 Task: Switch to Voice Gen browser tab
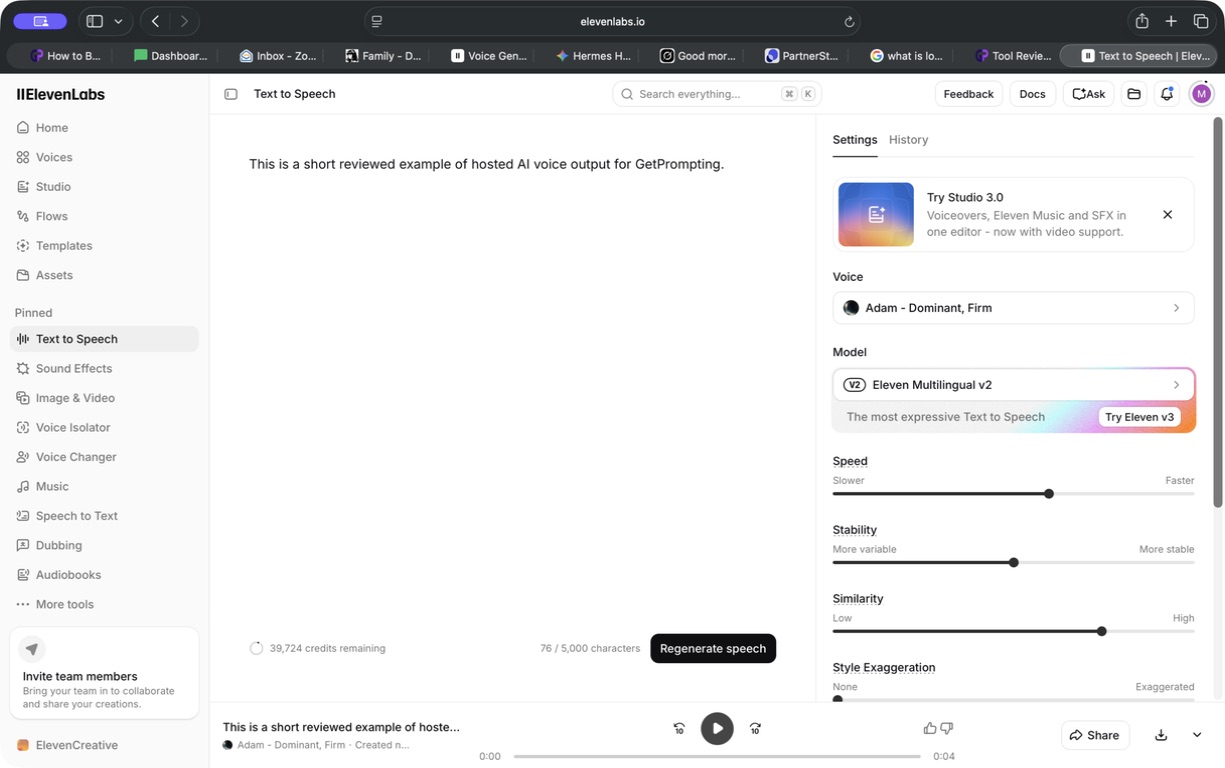point(489,56)
